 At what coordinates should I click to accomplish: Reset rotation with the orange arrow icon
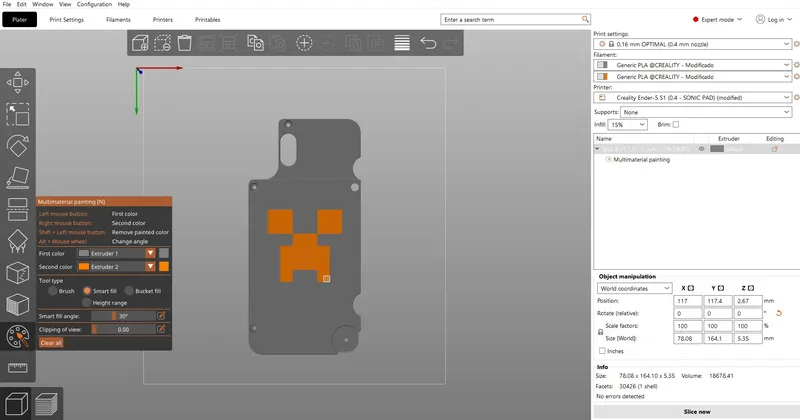pyautogui.click(x=778, y=313)
